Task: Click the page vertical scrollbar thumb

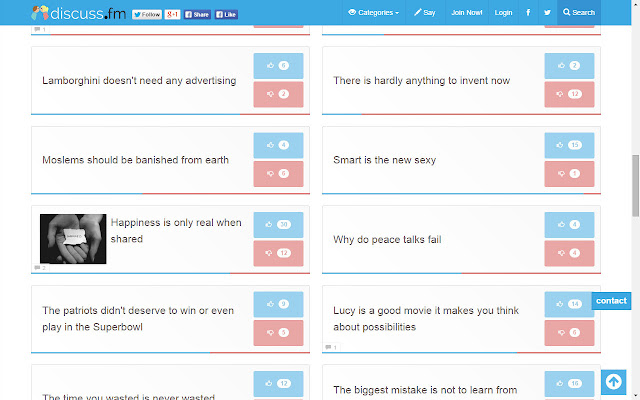Action: [636, 186]
